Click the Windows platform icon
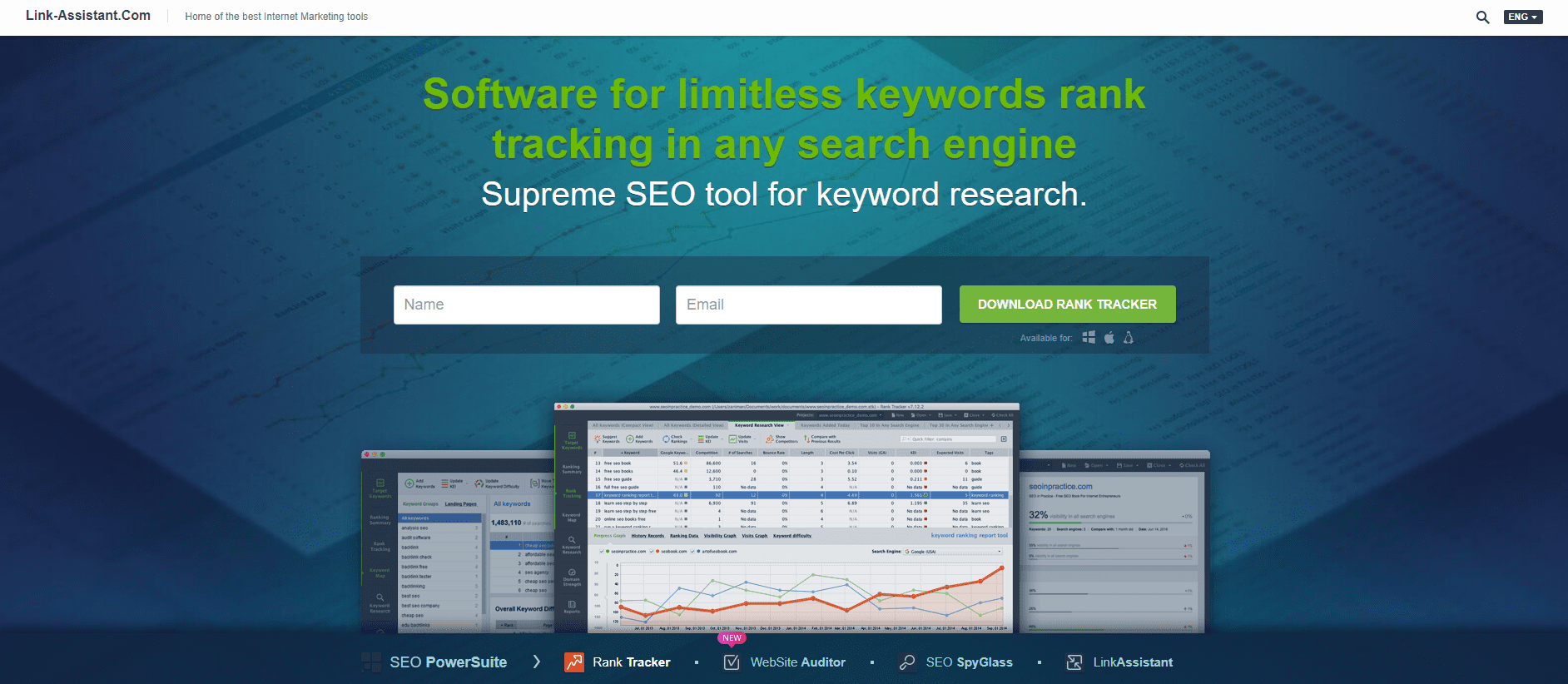Screen dimensions: 1568x684 (1089, 337)
